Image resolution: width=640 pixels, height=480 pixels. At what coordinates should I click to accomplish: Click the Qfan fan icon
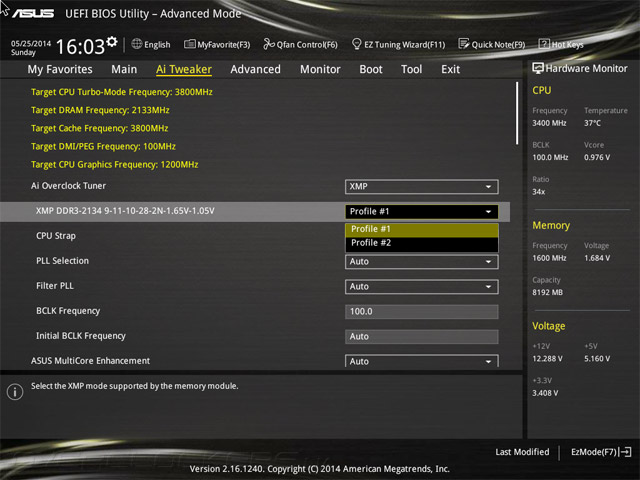pos(269,44)
